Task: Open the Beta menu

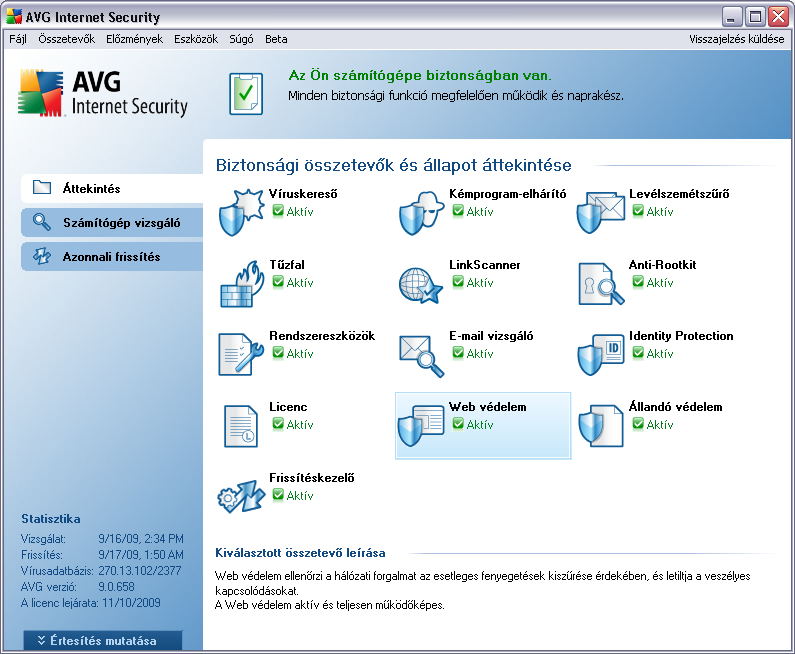Action: (276, 39)
